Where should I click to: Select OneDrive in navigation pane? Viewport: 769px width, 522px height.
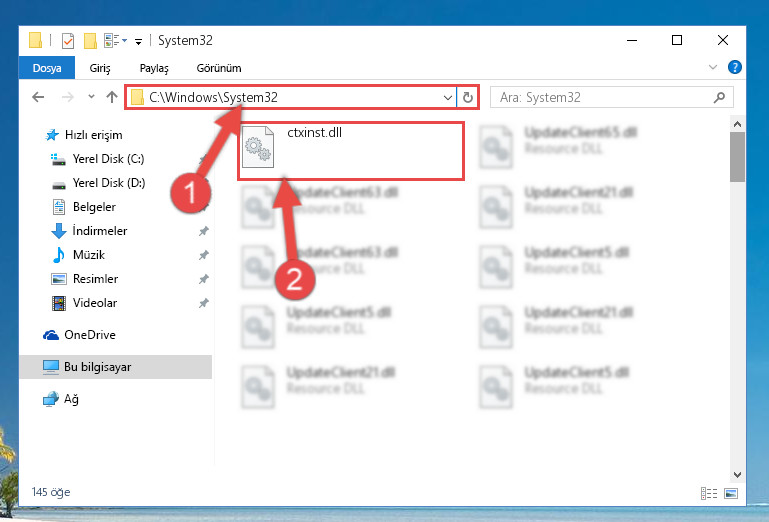tap(79, 335)
